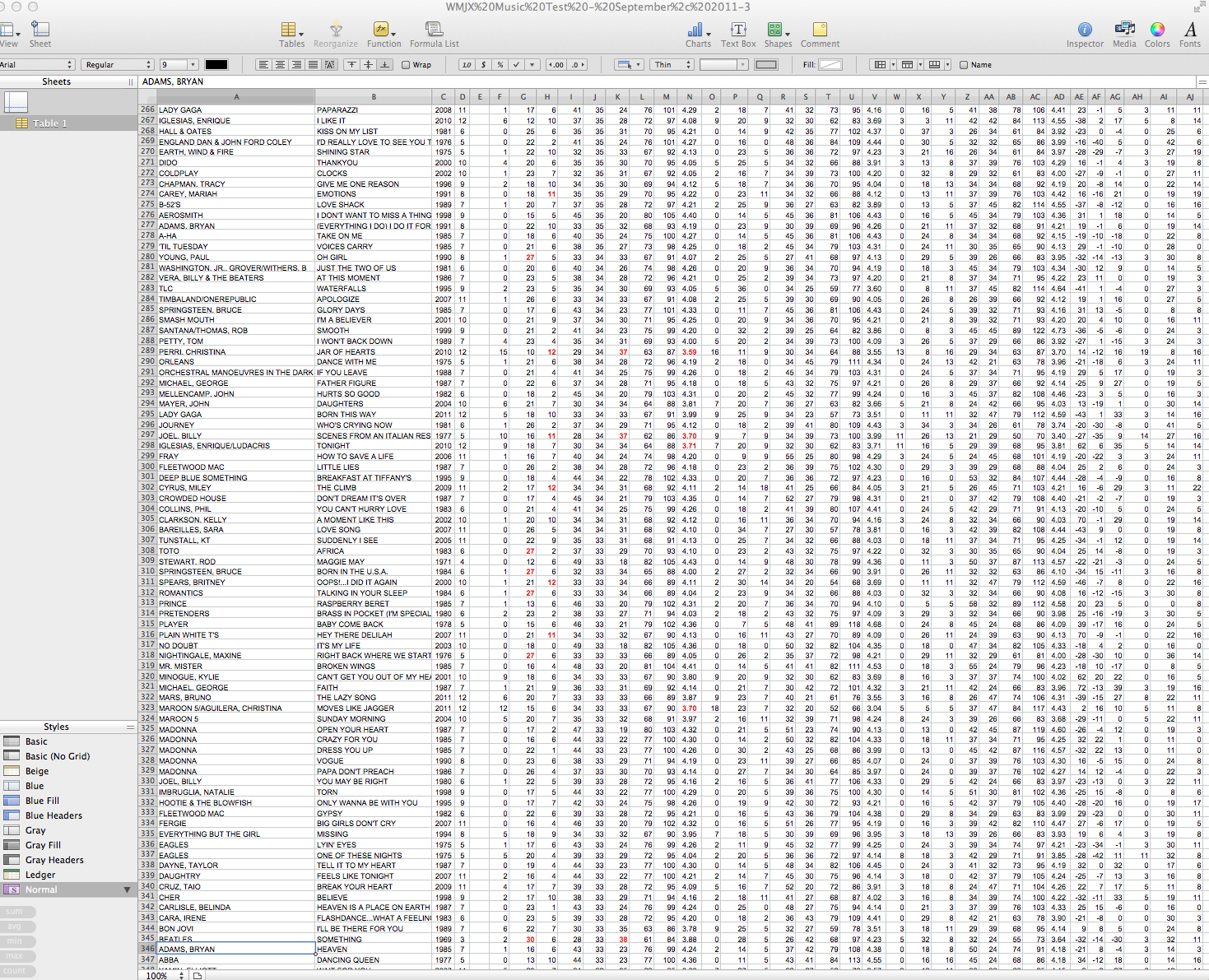Insert a Comment note

pos(820,34)
